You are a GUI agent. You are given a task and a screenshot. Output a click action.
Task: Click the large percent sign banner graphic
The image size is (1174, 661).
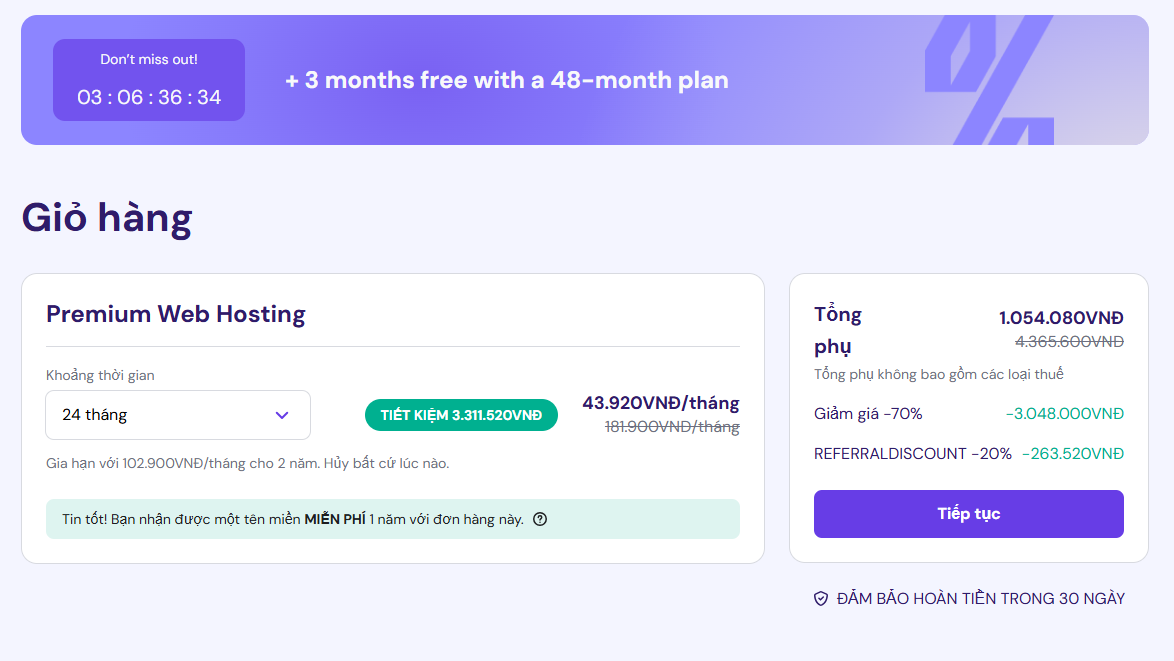990,80
